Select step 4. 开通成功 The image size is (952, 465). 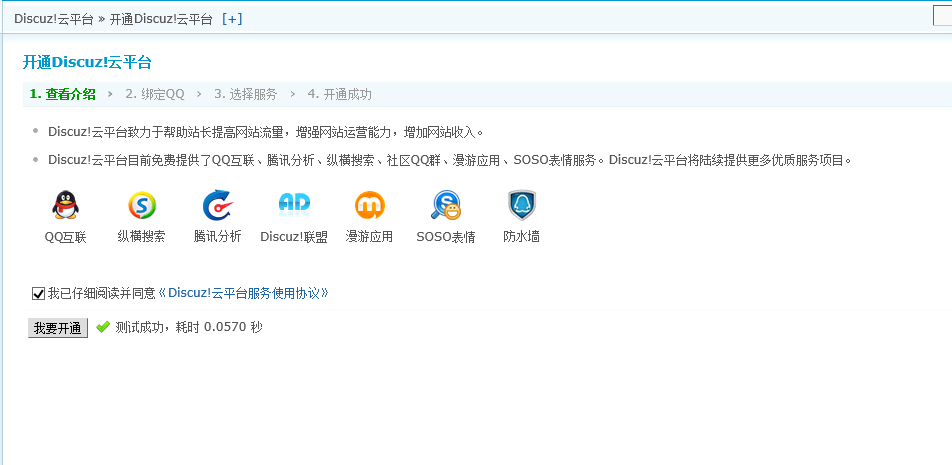(339, 94)
